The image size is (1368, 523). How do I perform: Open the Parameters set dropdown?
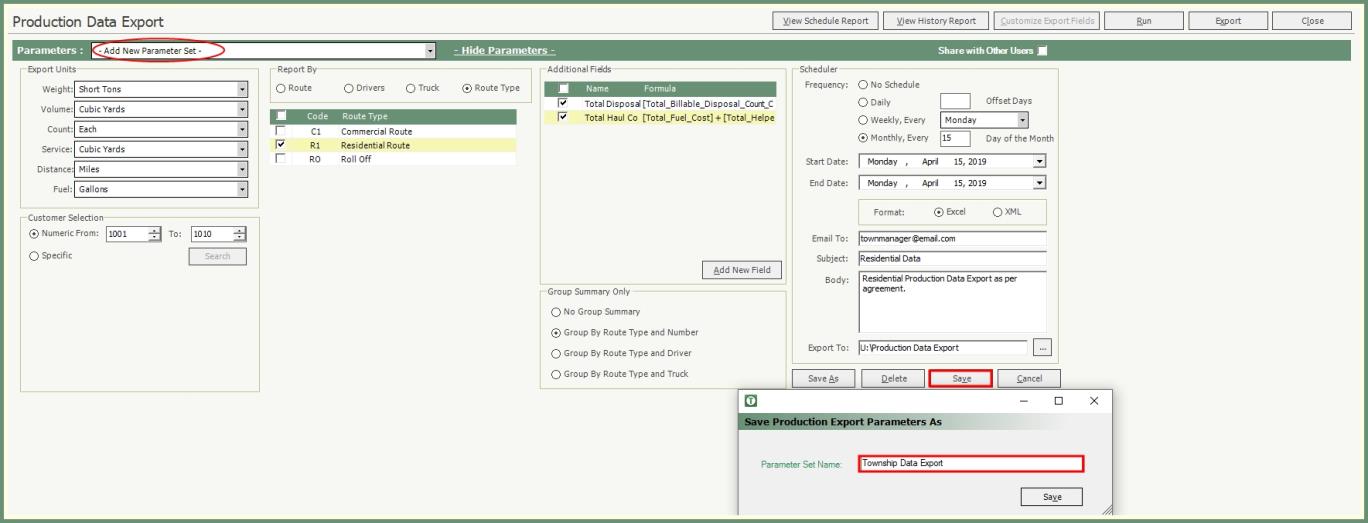(430, 50)
